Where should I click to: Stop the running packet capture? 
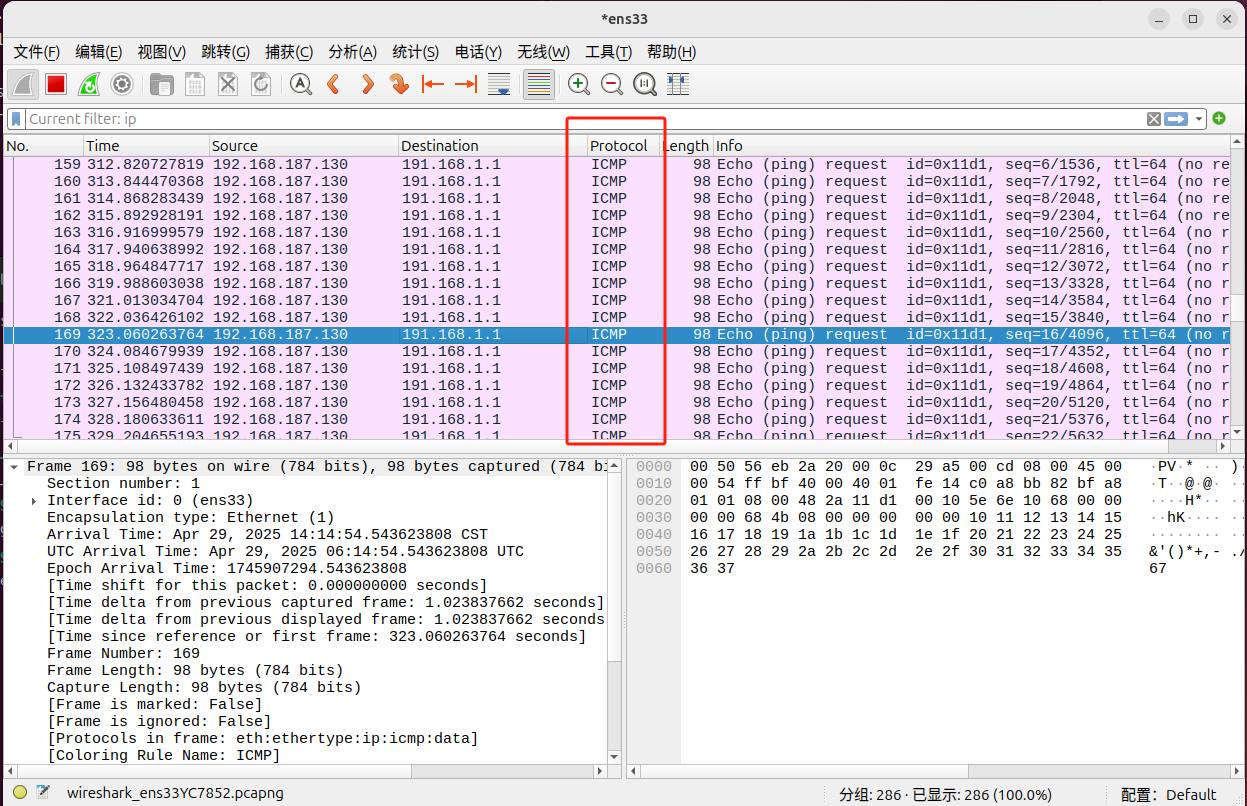click(x=56, y=85)
